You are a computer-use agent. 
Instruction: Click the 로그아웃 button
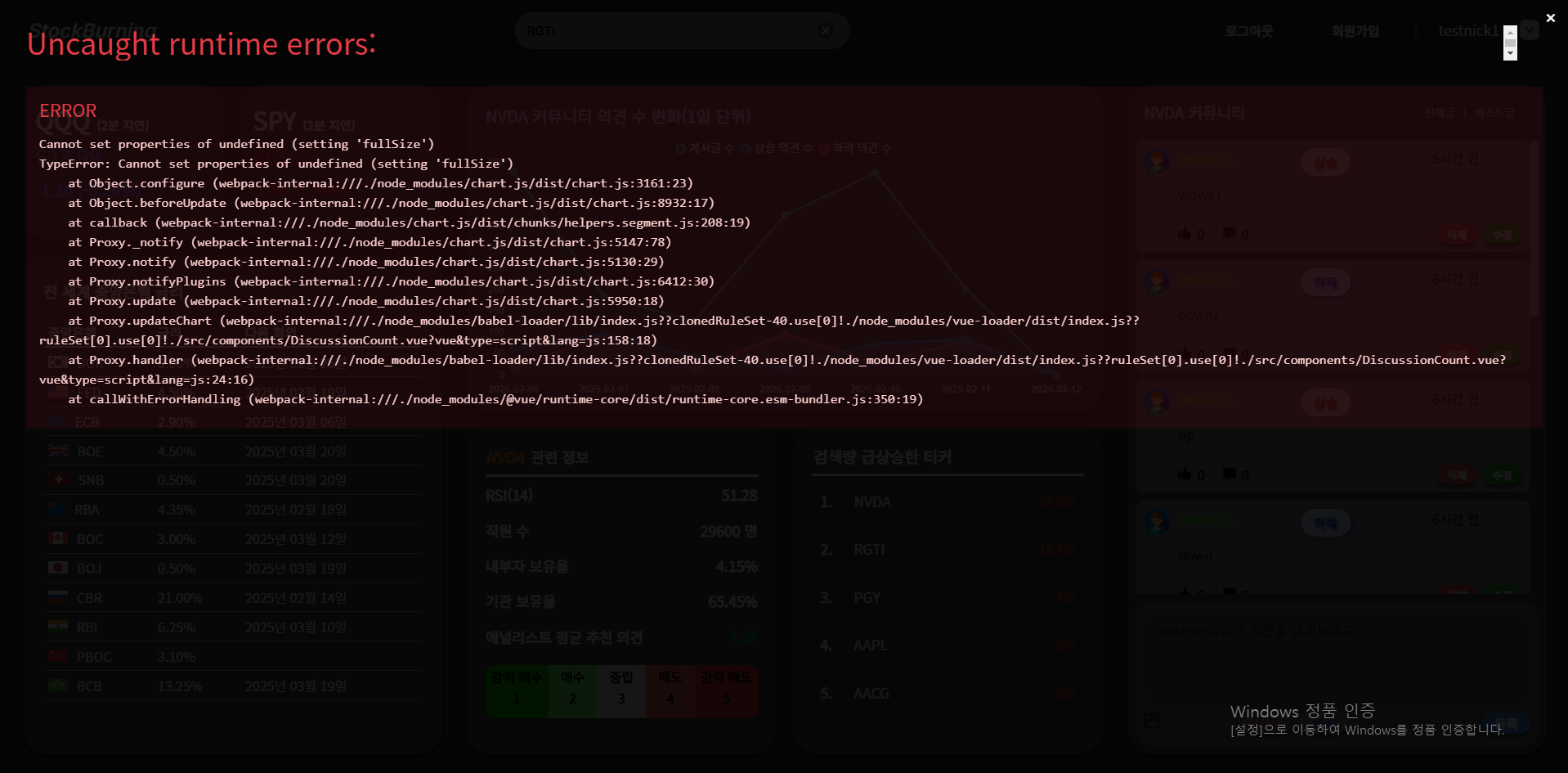point(1248,31)
